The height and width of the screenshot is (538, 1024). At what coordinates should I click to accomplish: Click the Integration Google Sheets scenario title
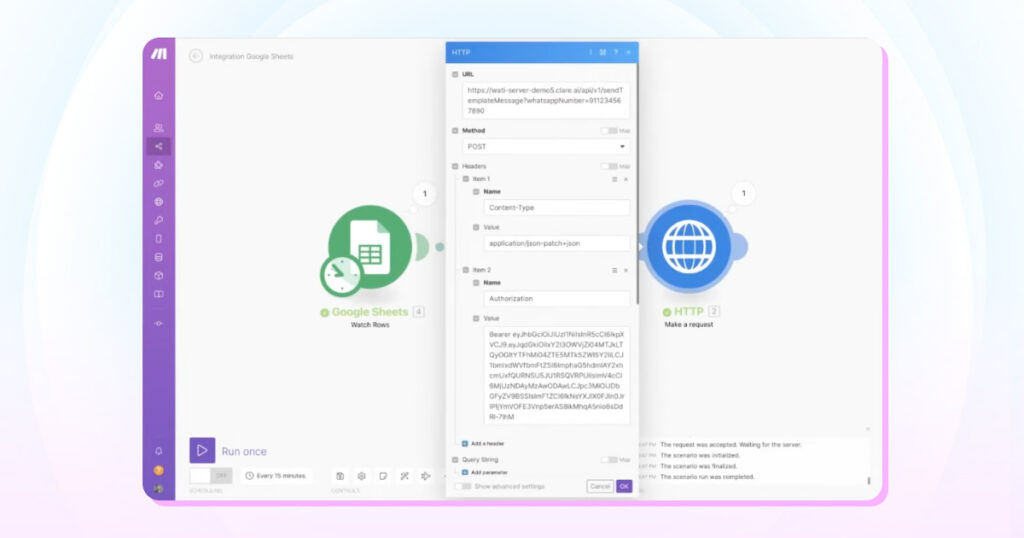251,57
